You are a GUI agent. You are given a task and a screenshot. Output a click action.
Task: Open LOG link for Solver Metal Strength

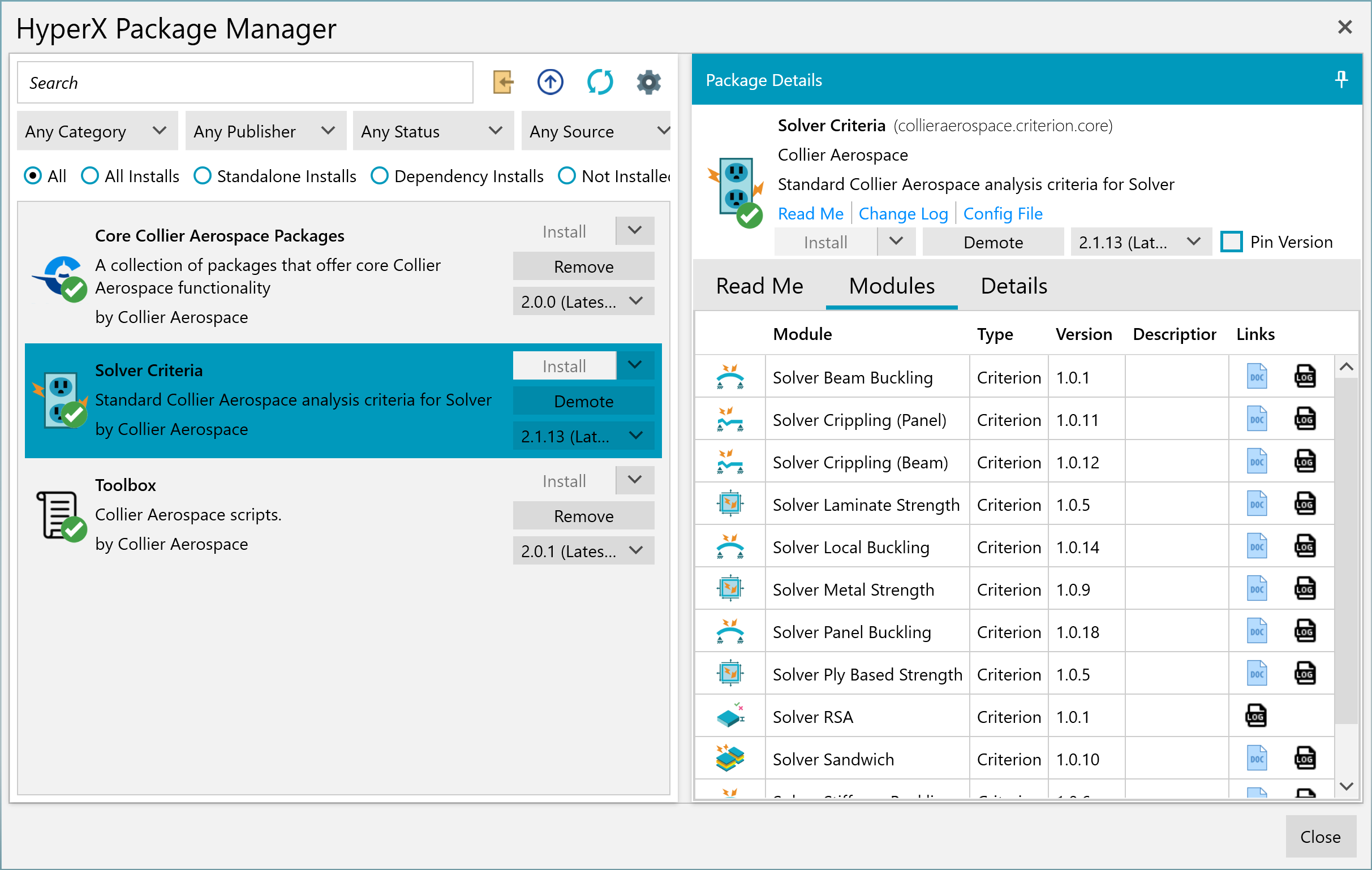(x=1304, y=588)
